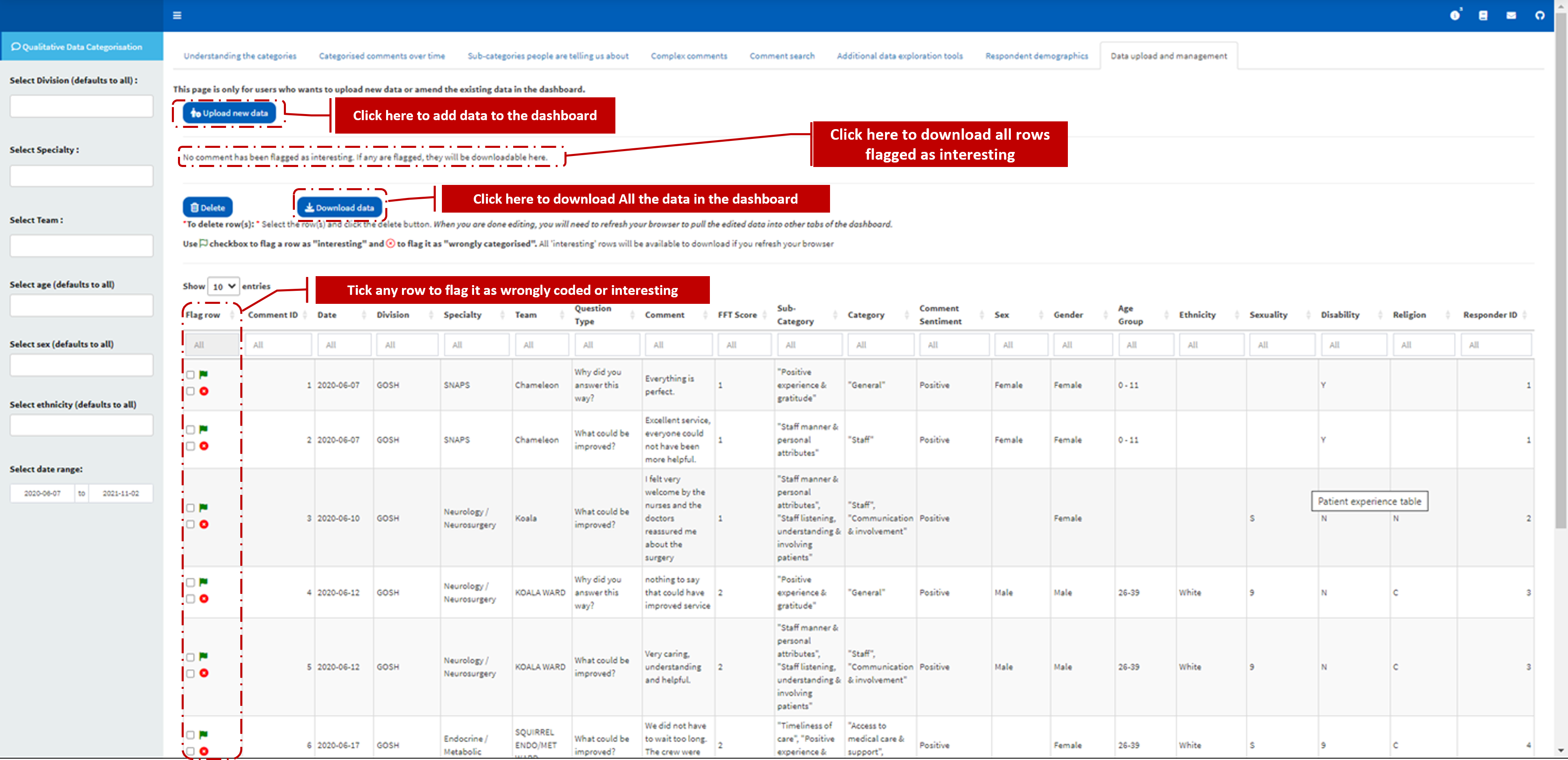Image resolution: width=1568 pixels, height=760 pixels.
Task: Switch to Respondent demographics tab
Action: coord(1036,56)
